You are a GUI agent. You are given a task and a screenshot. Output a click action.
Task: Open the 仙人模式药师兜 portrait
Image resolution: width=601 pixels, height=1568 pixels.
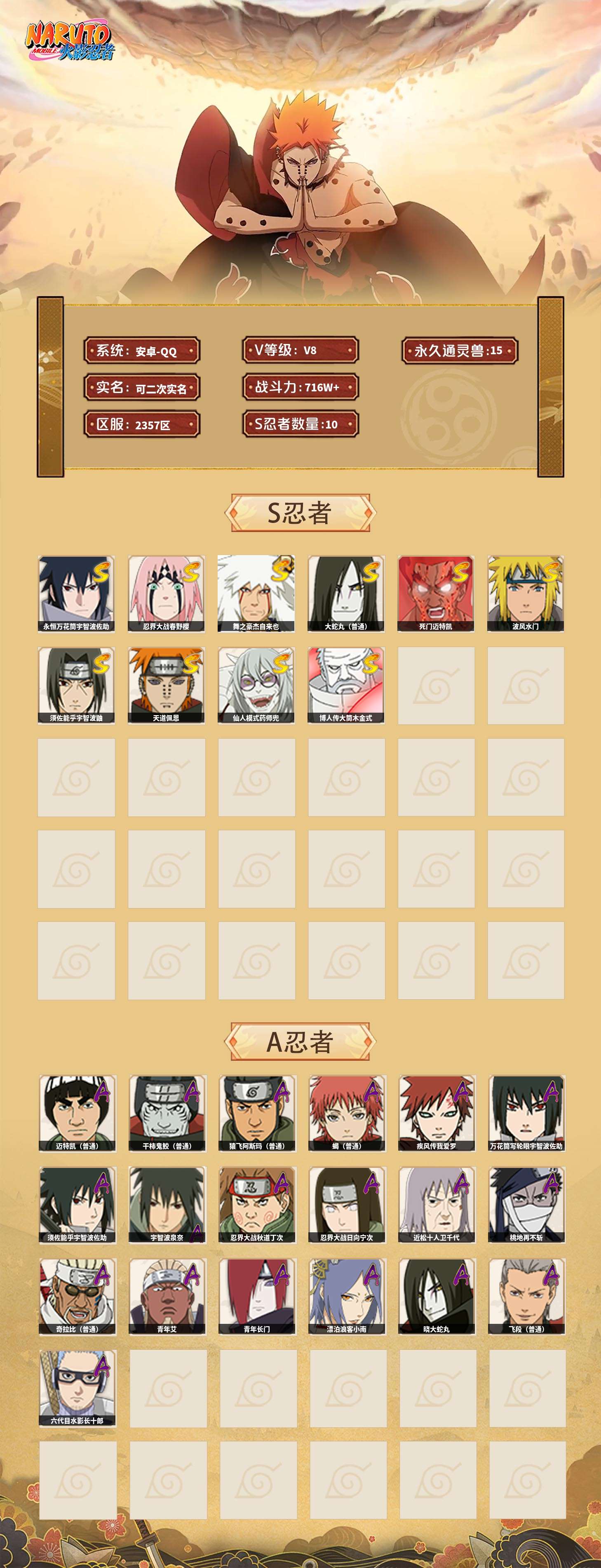coord(256,685)
